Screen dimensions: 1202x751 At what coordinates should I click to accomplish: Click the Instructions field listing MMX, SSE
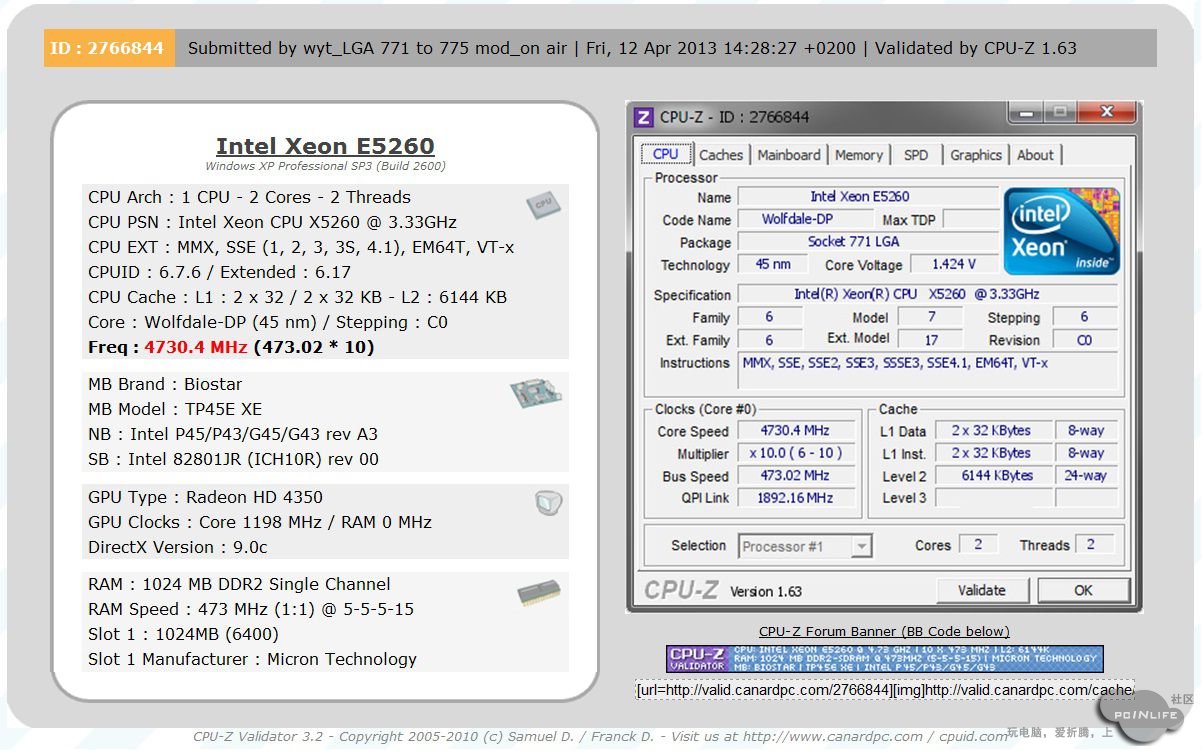click(927, 370)
